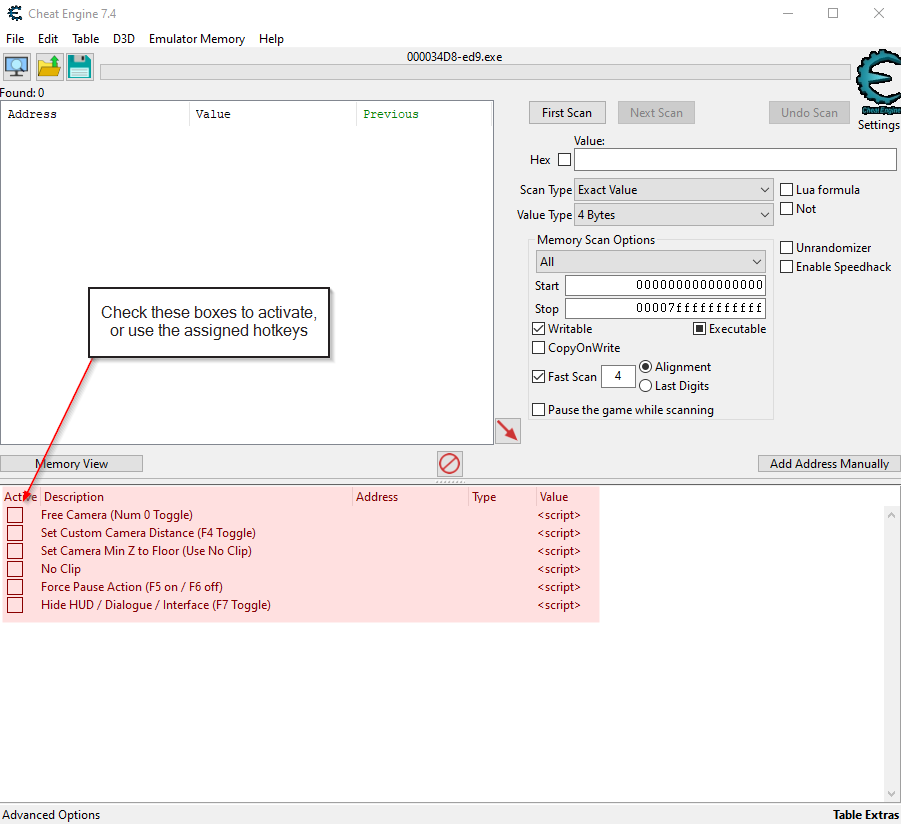Image resolution: width=901 pixels, height=824 pixels.
Task: Activate Set Custom Camera Distance checkbox
Action: click(15, 533)
